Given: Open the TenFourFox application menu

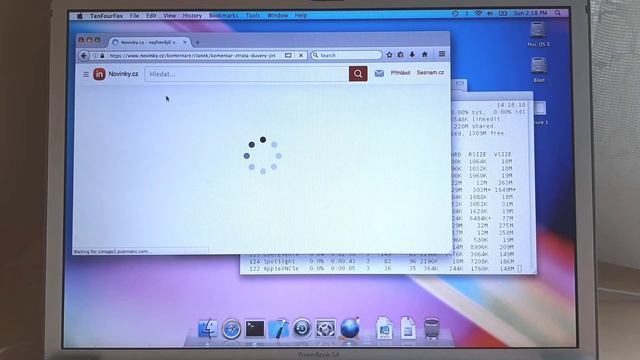Looking at the screenshot, I should (107, 16).
